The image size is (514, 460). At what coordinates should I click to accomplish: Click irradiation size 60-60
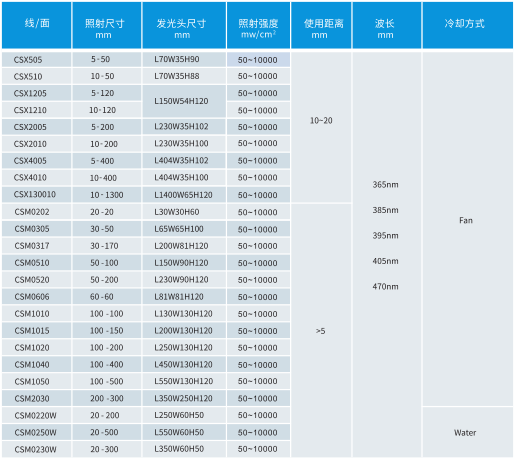(107, 297)
